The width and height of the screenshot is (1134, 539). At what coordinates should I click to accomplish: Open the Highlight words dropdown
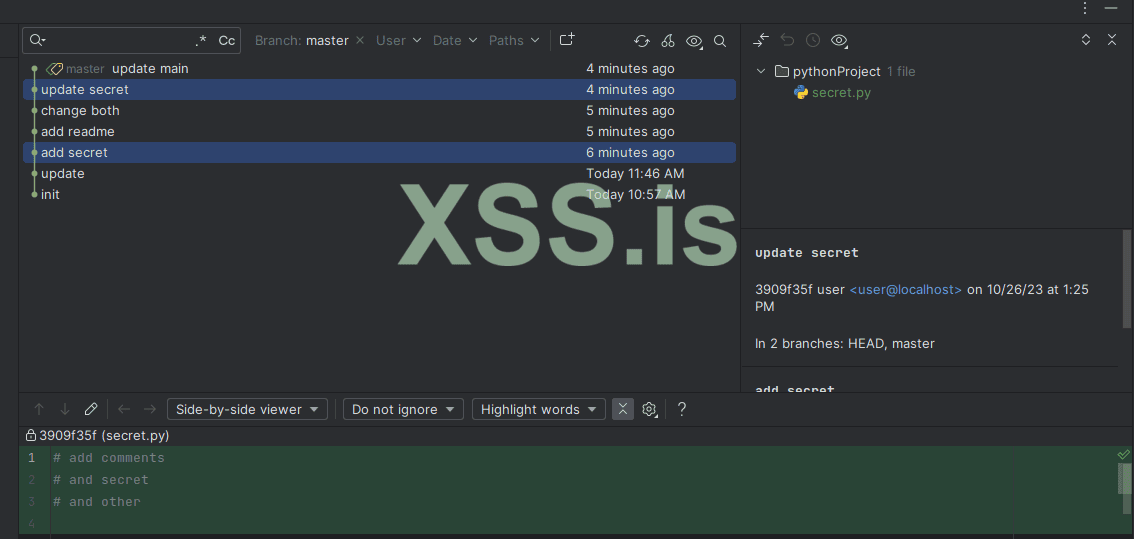coord(539,409)
